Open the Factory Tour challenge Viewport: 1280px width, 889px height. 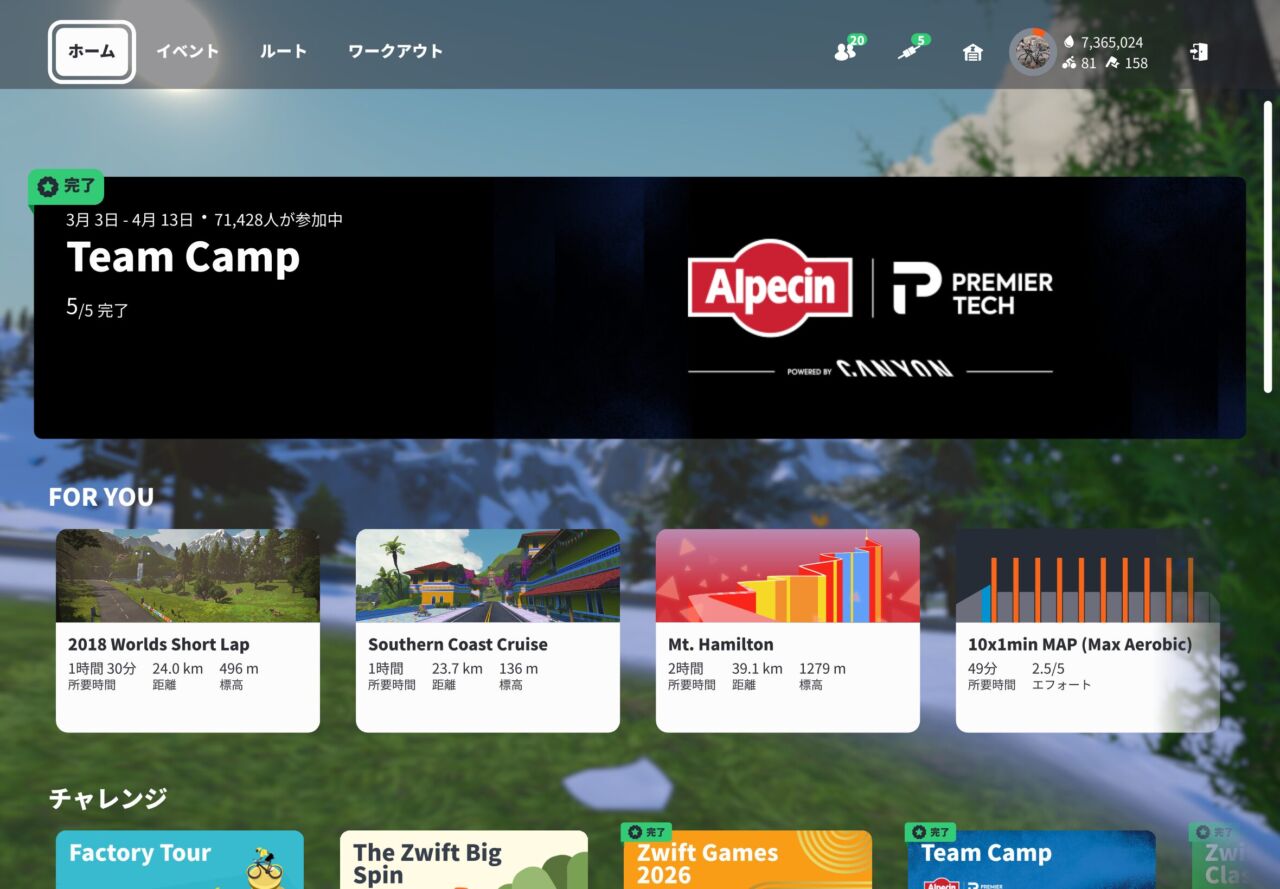tap(180, 859)
